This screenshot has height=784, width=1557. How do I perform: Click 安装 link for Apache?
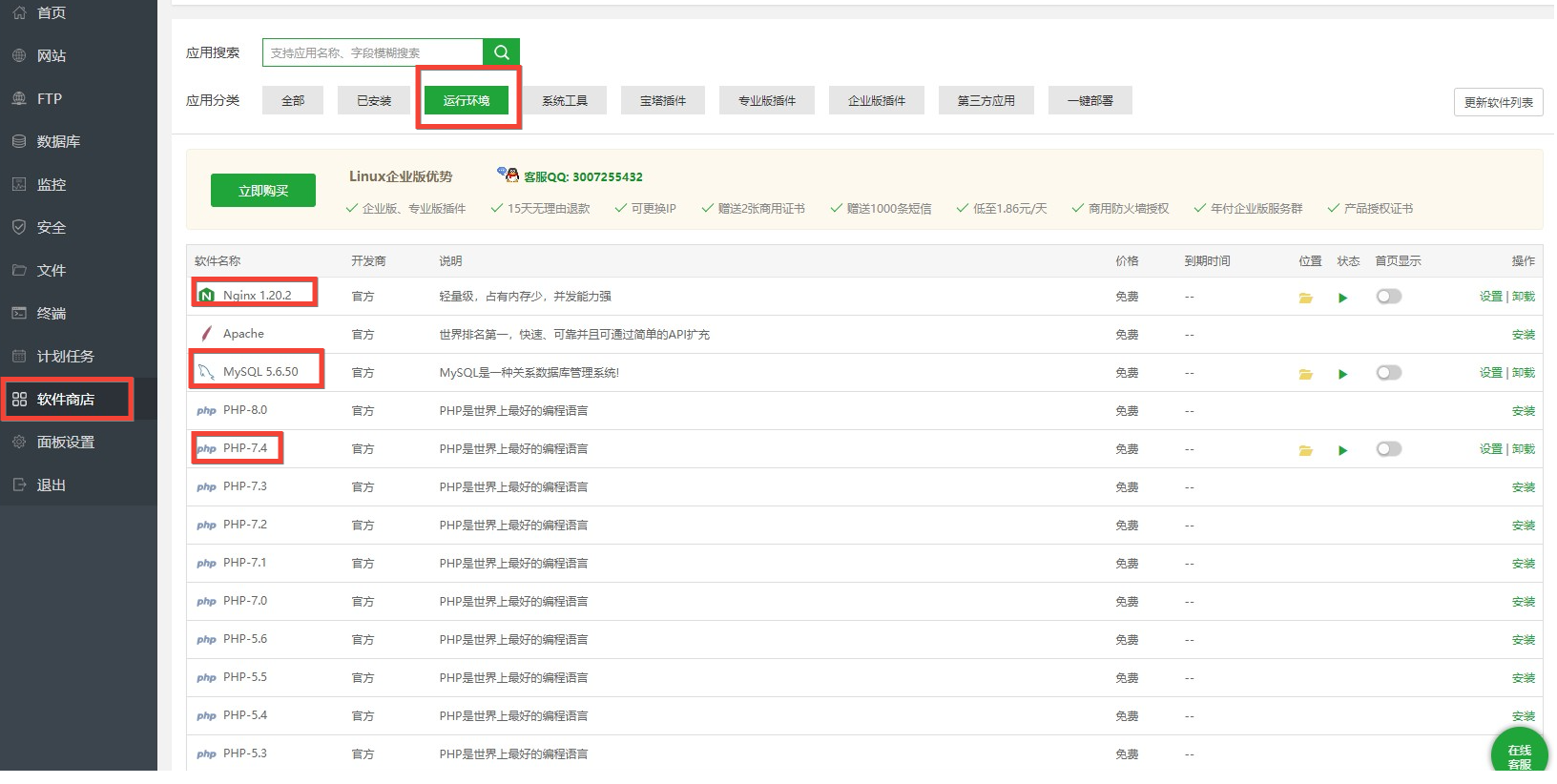[x=1523, y=335]
